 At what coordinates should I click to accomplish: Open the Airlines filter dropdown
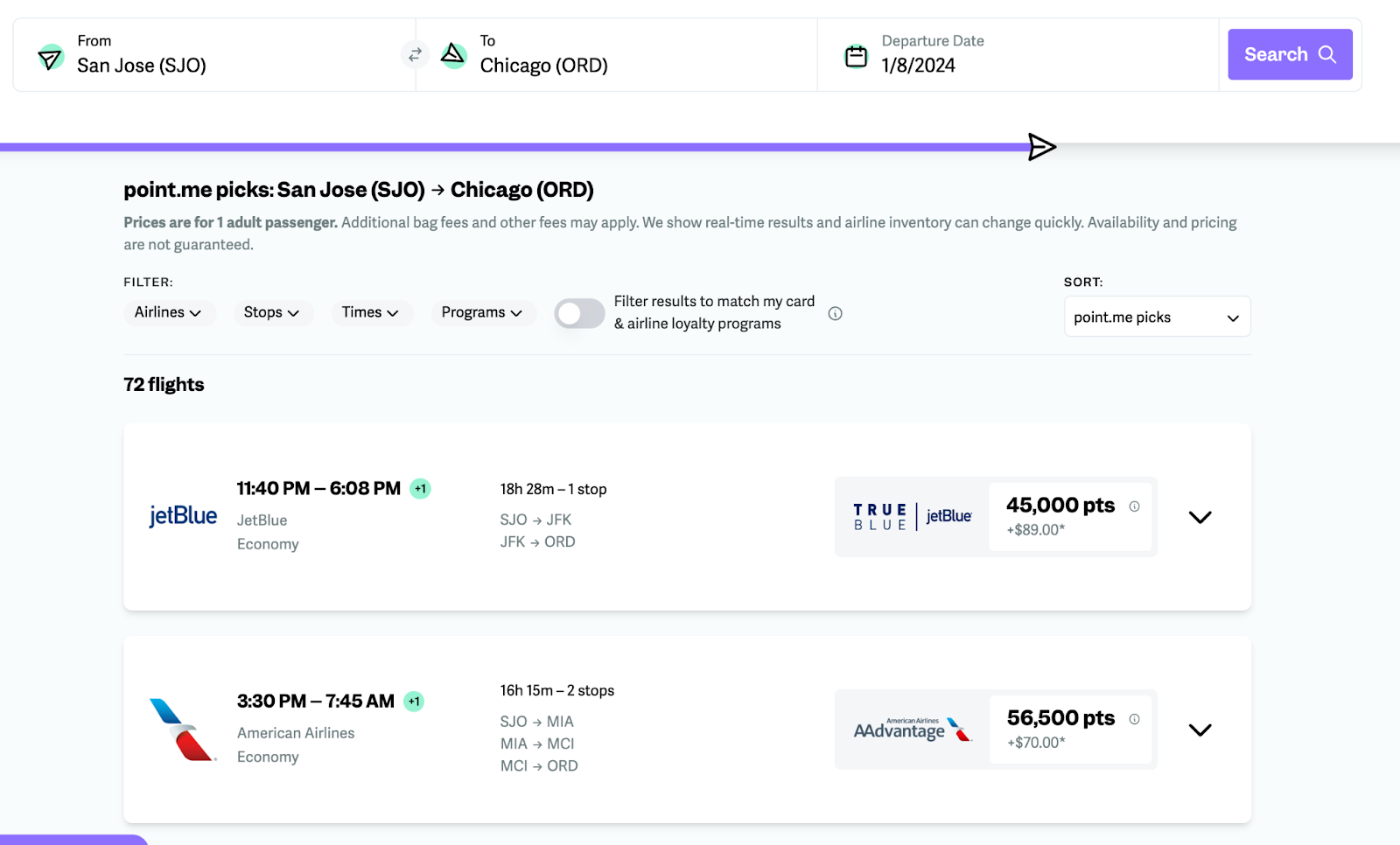click(x=169, y=312)
